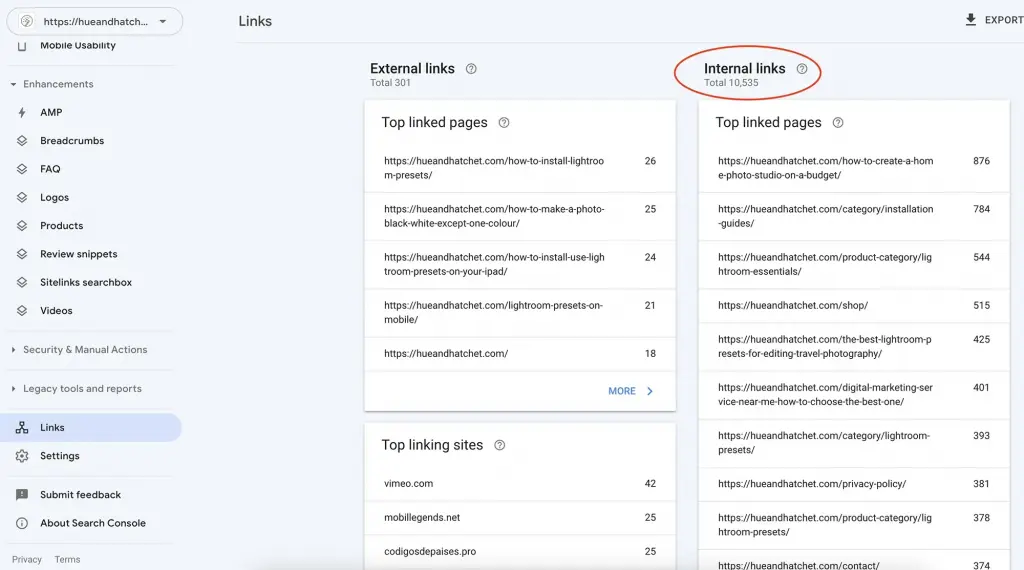This screenshot has width=1024, height=570.
Task: Open the Terms link
Action: [67, 560]
